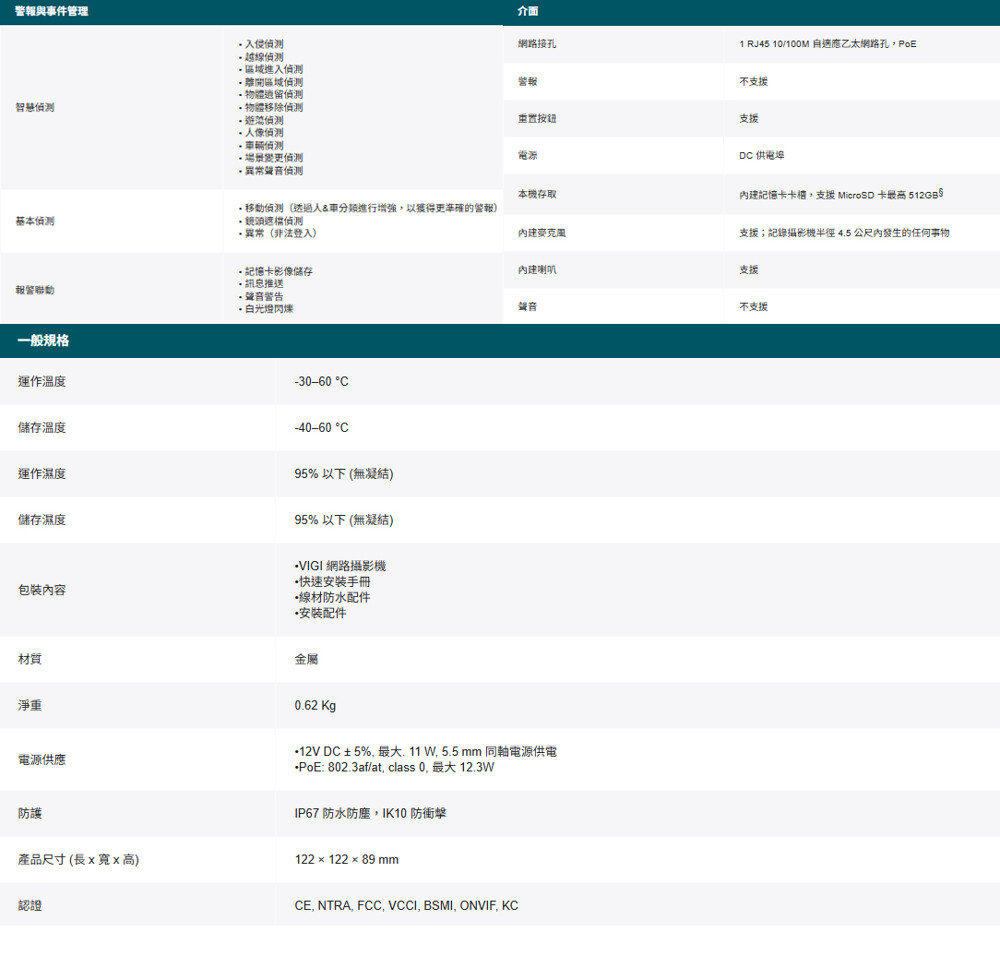Select the 包裝內容 row label
The height and width of the screenshot is (956, 1000).
[42, 590]
